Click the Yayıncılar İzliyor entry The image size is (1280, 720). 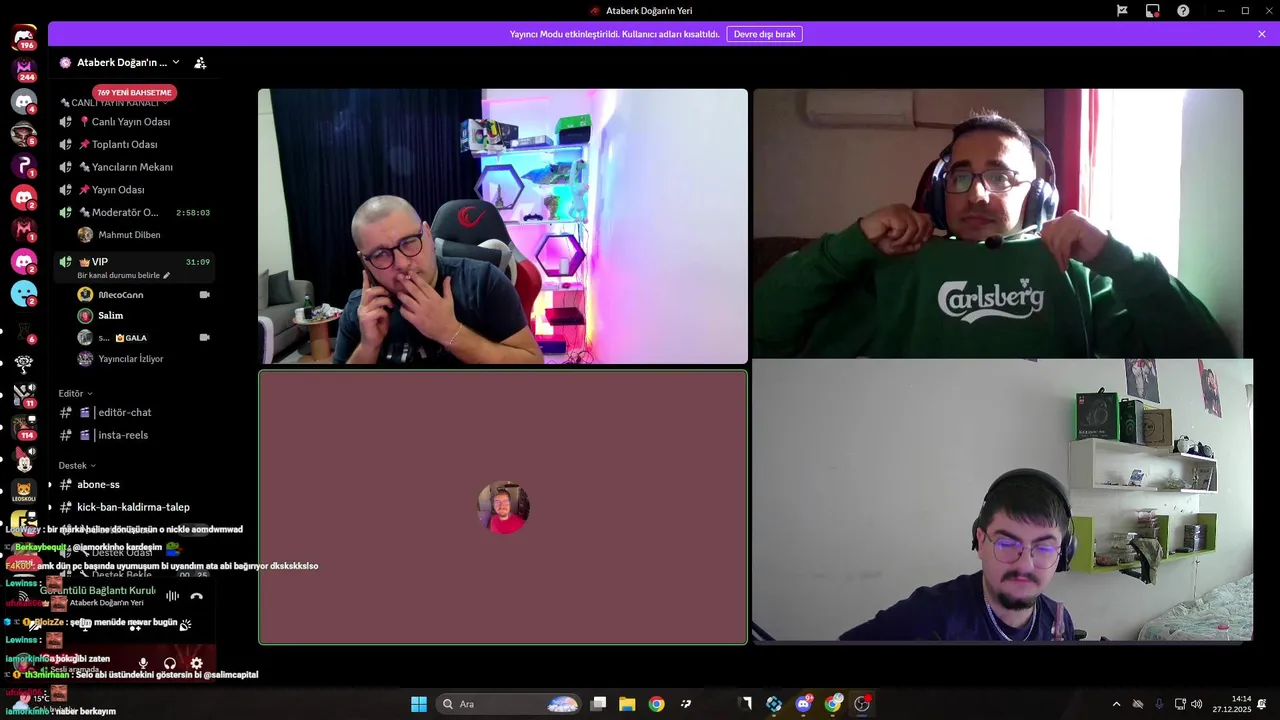tap(131, 359)
